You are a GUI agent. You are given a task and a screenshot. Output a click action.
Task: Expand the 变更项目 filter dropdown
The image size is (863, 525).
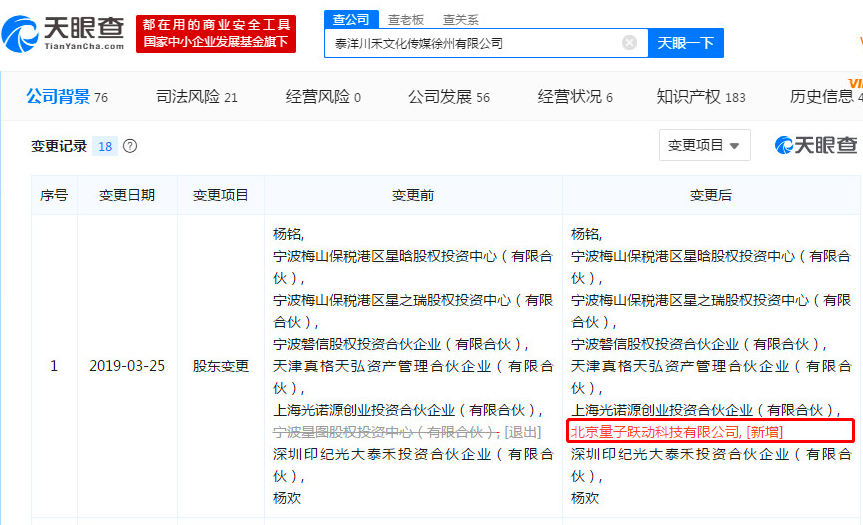[704, 145]
